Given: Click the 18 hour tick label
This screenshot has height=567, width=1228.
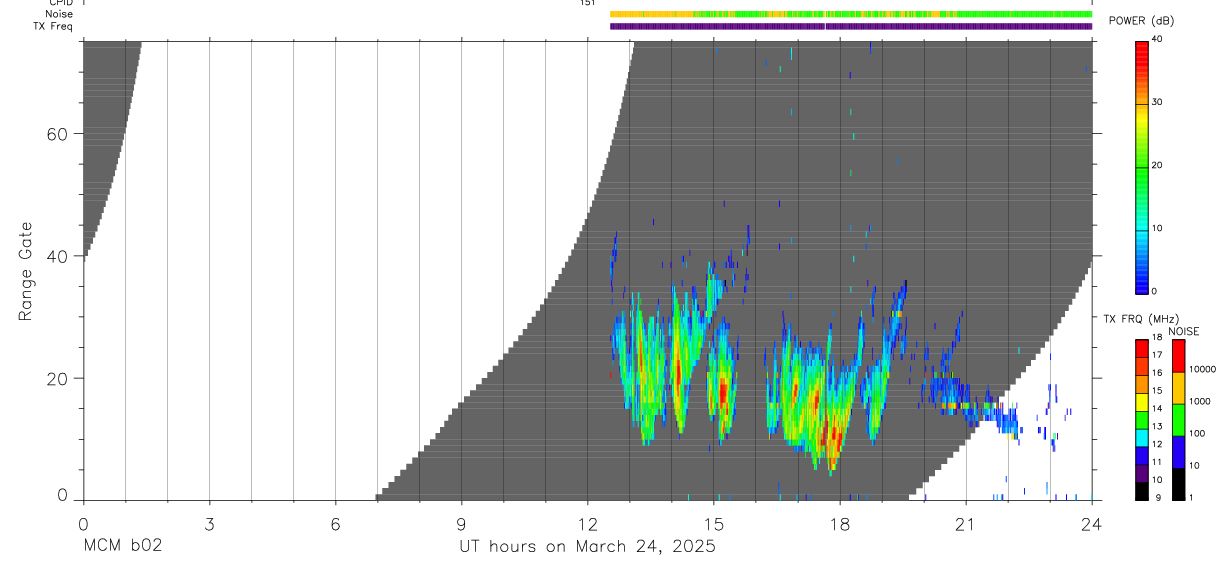Looking at the screenshot, I should [840, 523].
